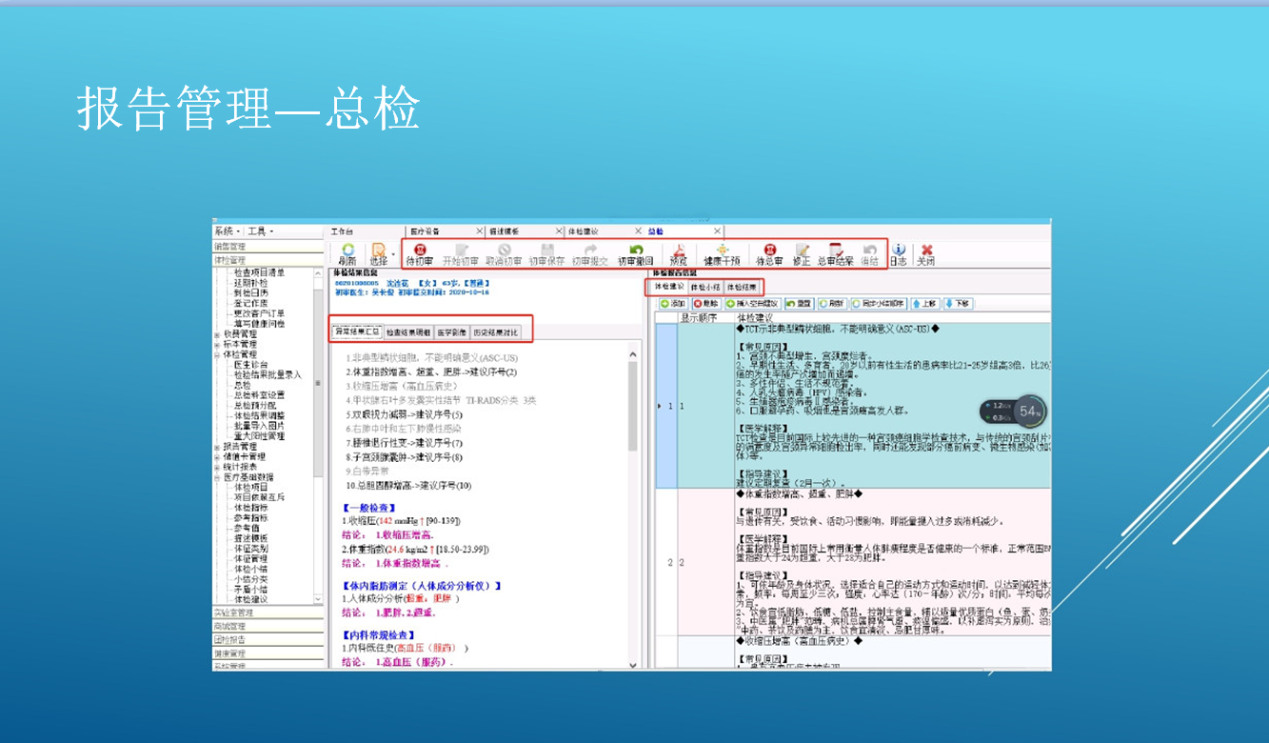Click the 刷新 refresh toolbar icon

(347, 254)
